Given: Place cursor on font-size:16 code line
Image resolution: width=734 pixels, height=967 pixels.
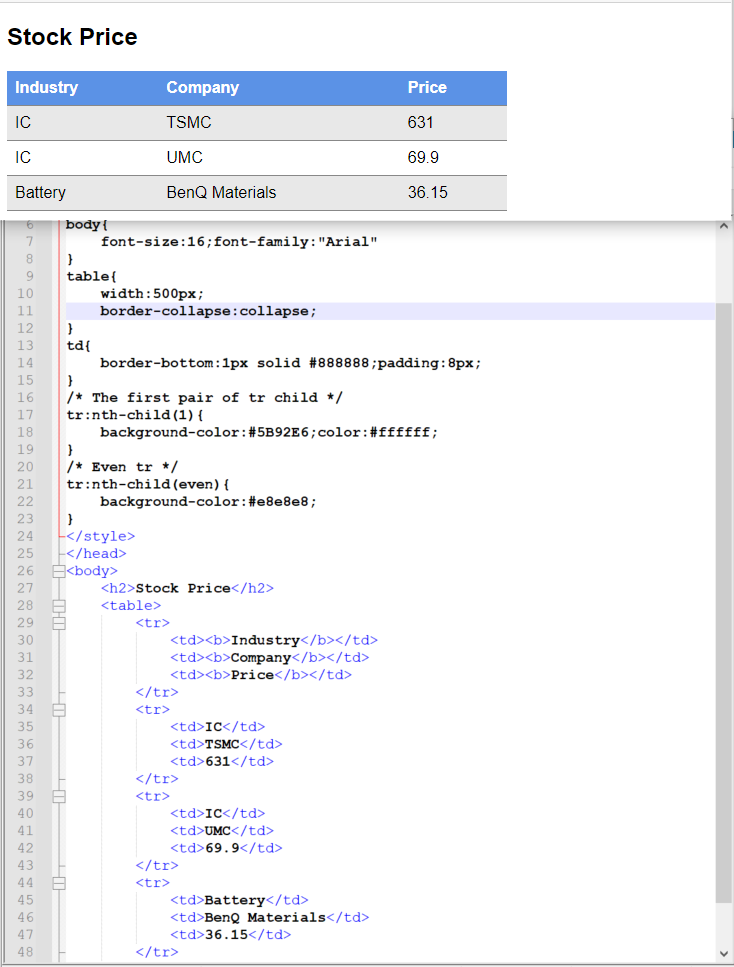Looking at the screenshot, I should [x=239, y=242].
